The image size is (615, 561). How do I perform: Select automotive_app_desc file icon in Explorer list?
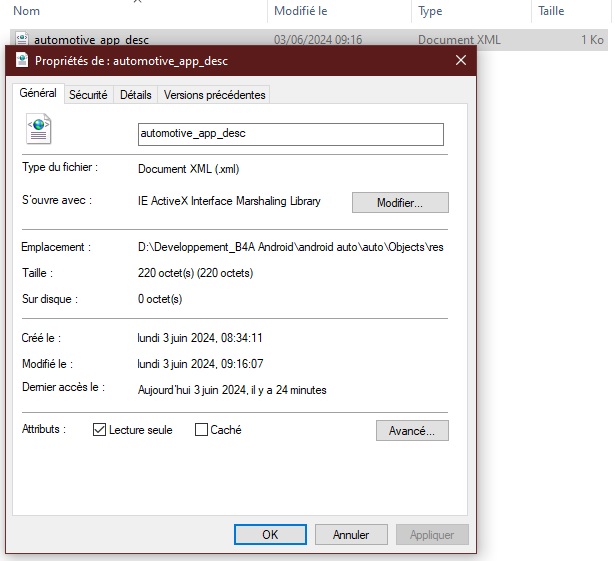pyautogui.click(x=22, y=38)
